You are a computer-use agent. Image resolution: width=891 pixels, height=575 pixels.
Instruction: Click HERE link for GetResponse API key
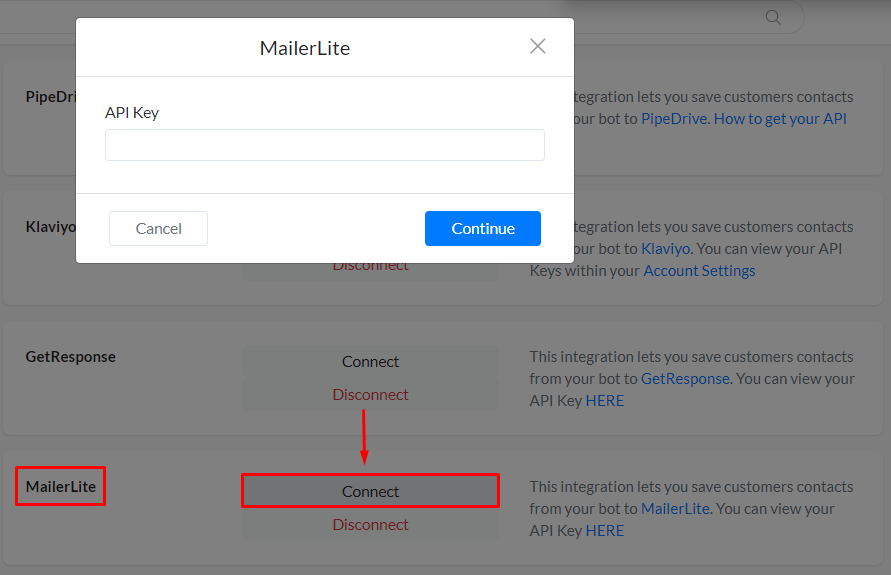pyautogui.click(x=605, y=401)
